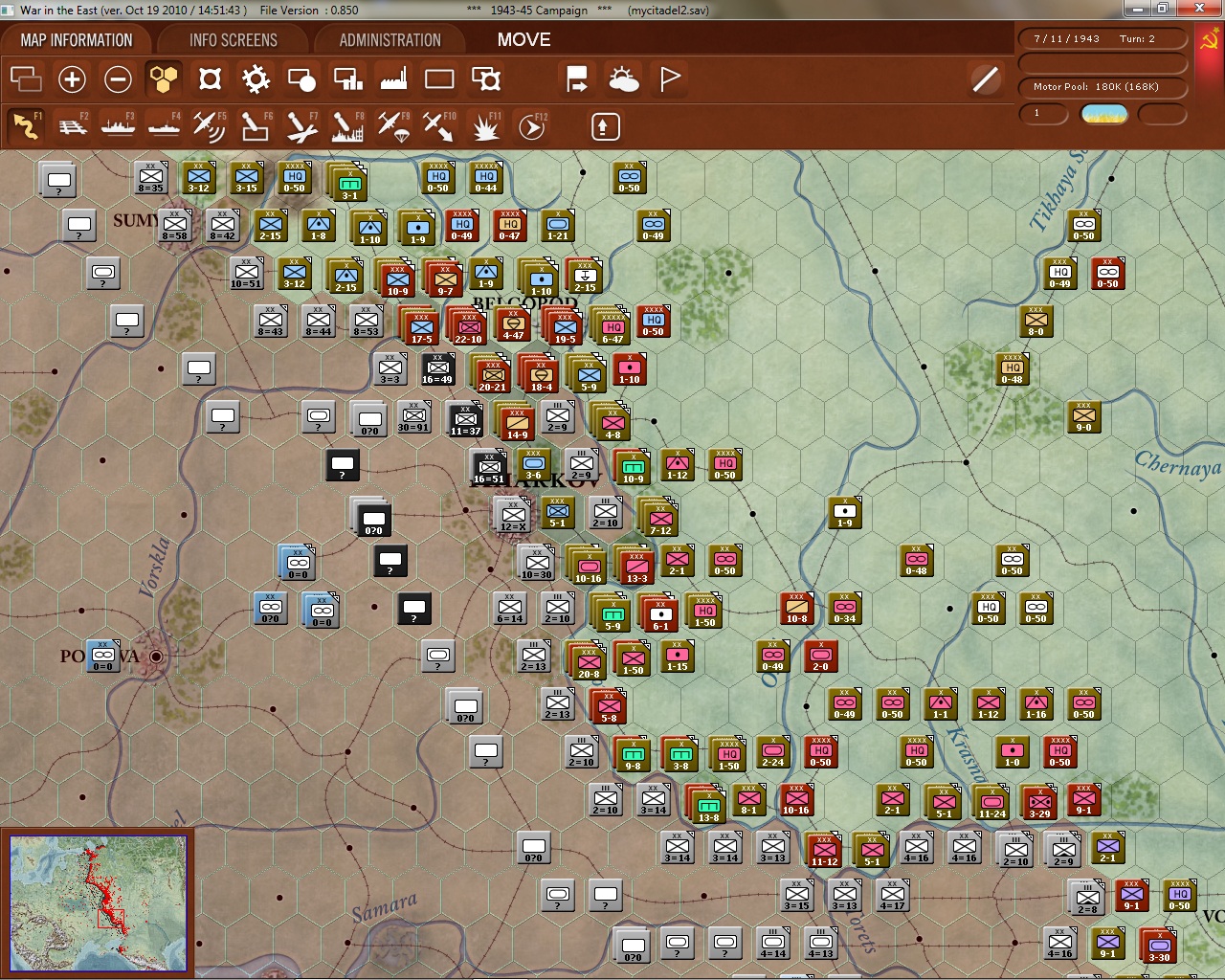Click the pennant flag icon
This screenshot has width=1225, height=980.
coord(669,79)
